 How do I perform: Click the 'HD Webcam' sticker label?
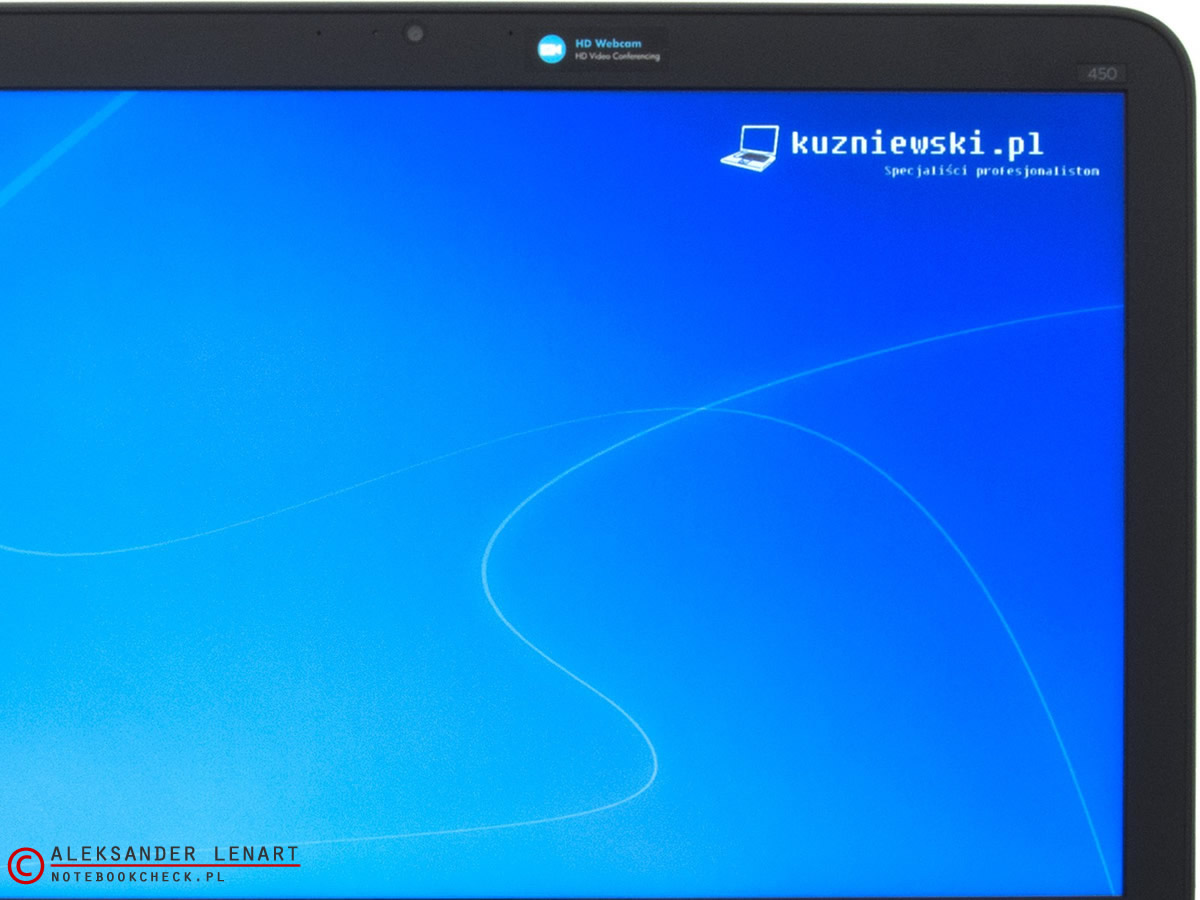point(607,44)
